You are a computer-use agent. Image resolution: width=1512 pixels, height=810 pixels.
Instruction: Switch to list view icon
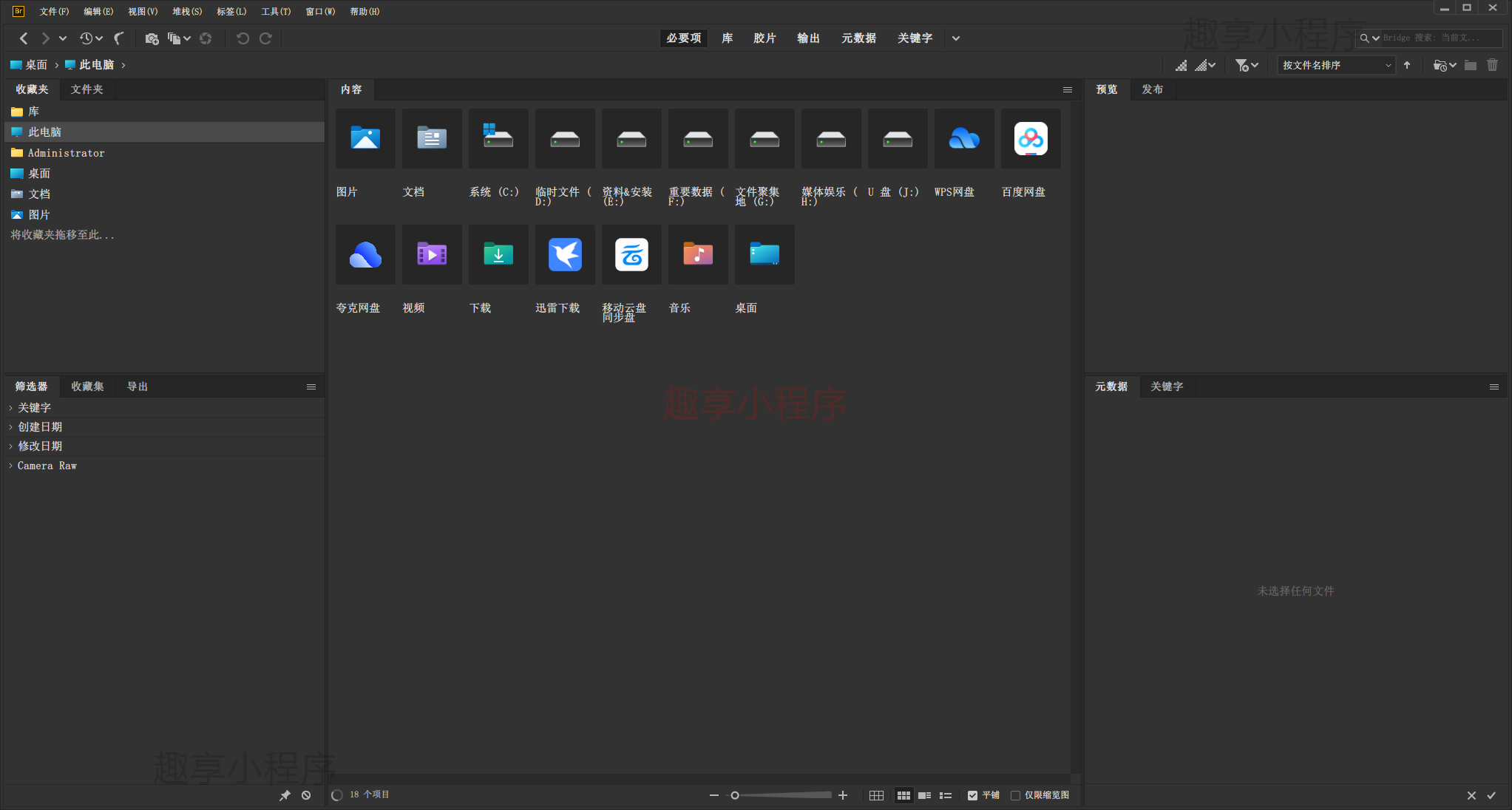coord(946,795)
